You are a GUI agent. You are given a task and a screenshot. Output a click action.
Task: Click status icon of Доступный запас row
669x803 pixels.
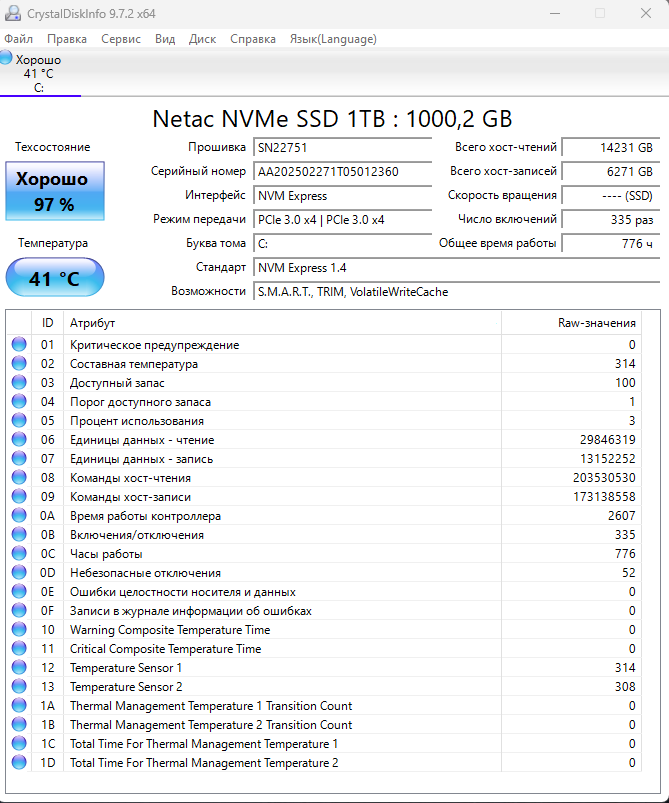19,382
